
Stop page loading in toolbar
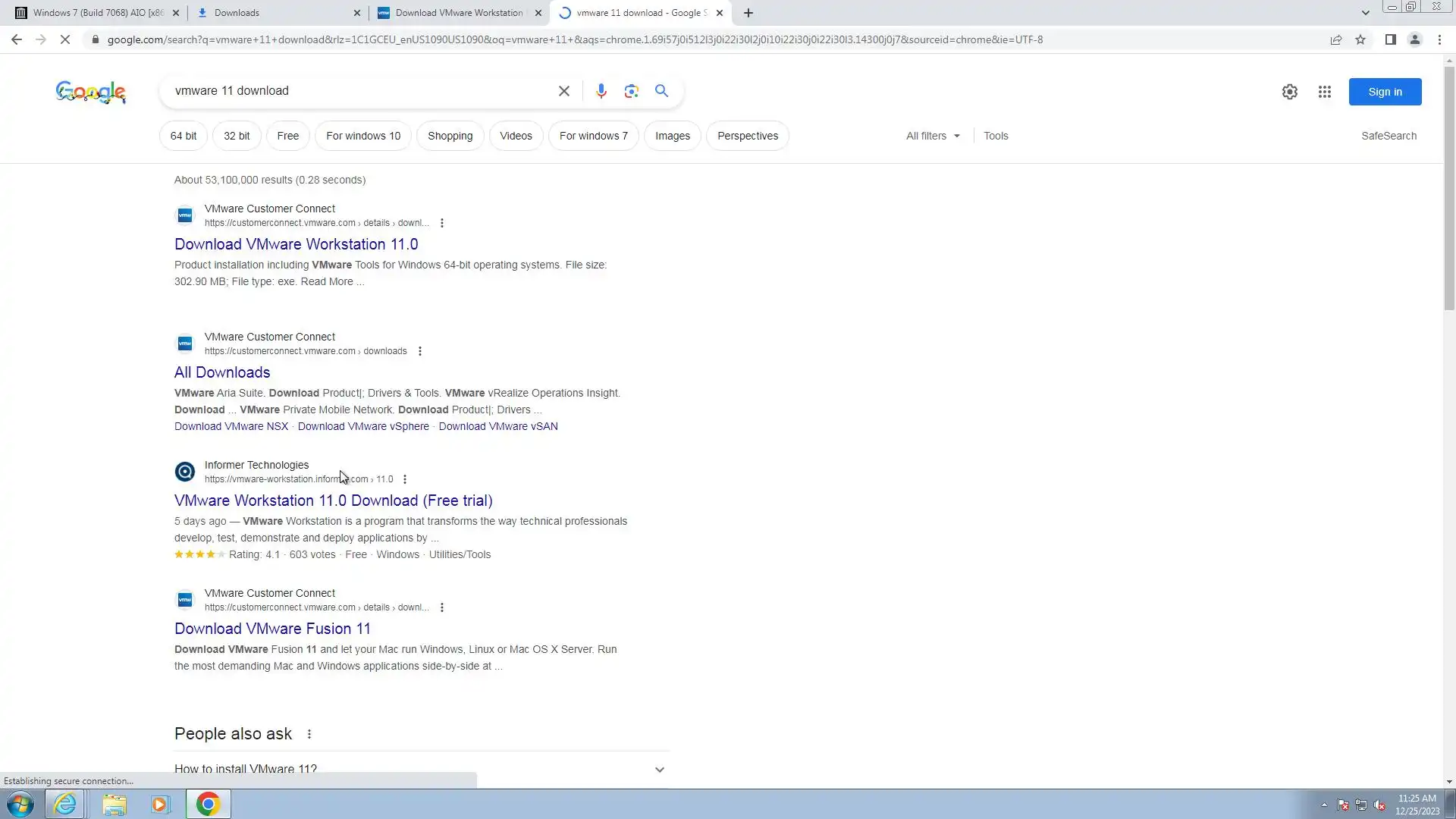pos(65,39)
